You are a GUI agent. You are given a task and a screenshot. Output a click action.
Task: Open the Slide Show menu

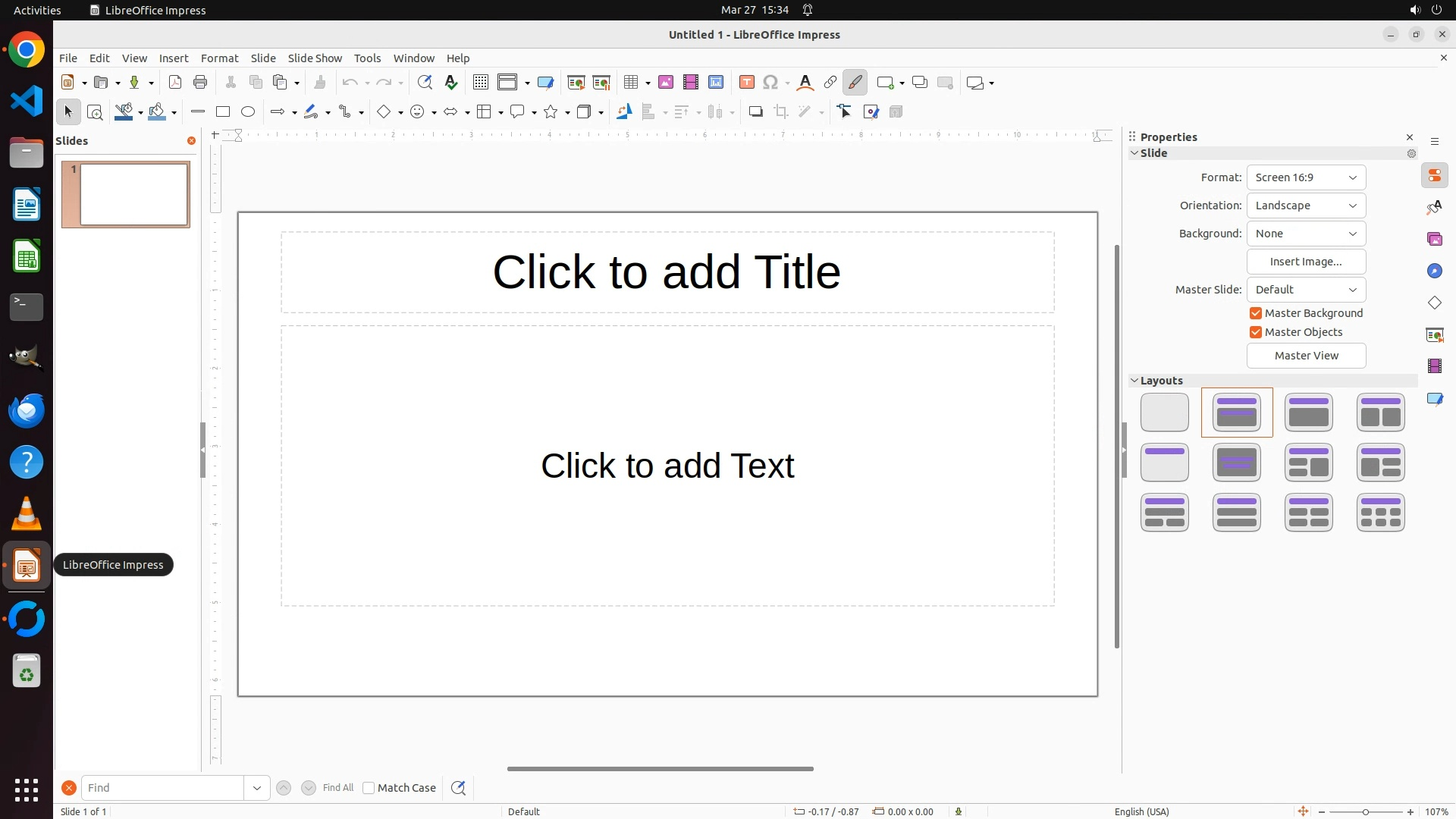(x=315, y=58)
